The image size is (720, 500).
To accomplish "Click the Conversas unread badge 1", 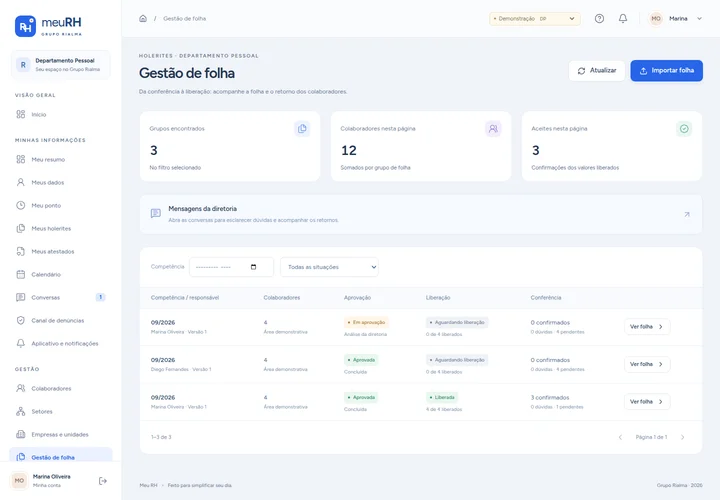I will pyautogui.click(x=101, y=297).
